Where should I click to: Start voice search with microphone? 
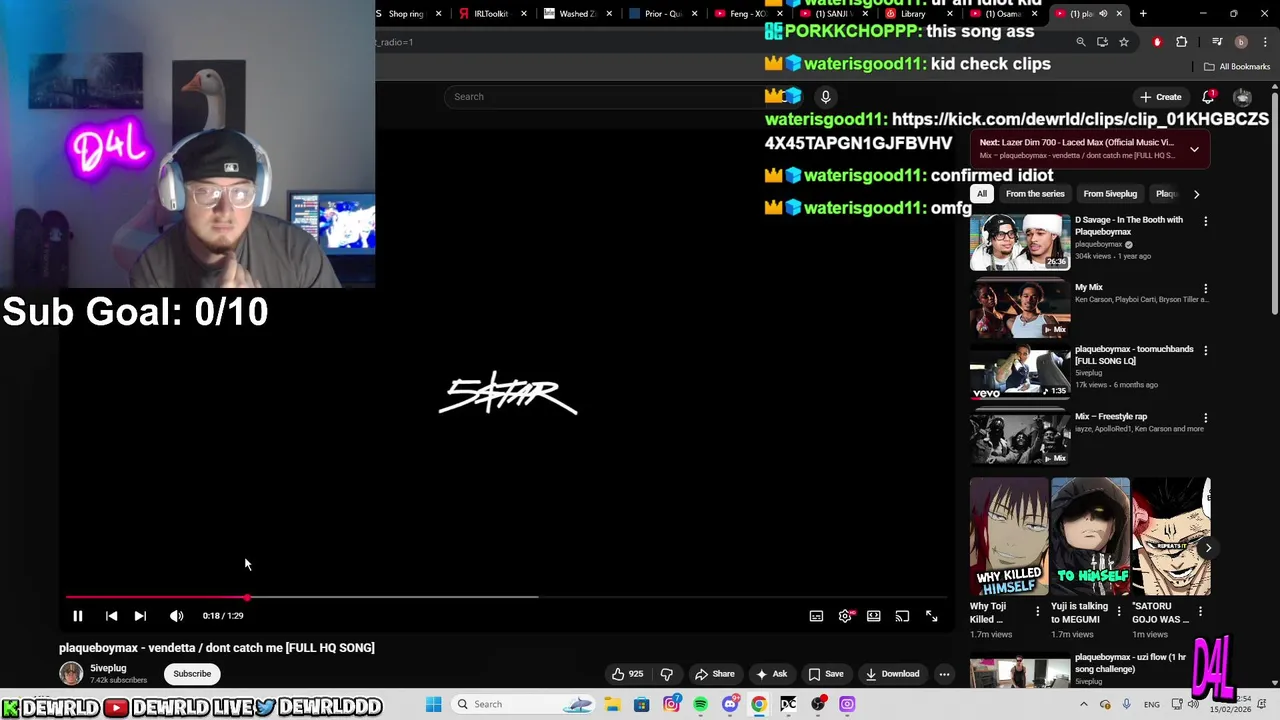pyautogui.click(x=825, y=97)
